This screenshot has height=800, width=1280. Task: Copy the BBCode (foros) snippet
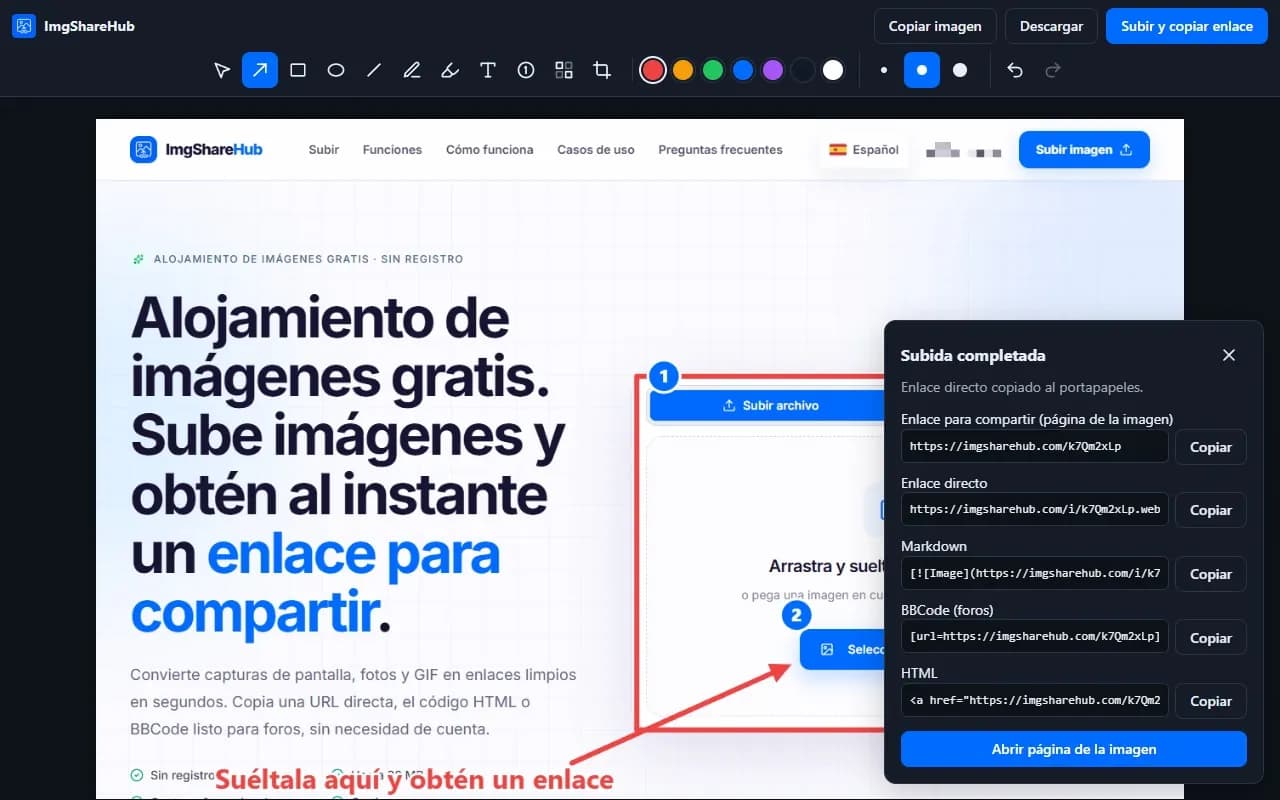(x=1211, y=638)
